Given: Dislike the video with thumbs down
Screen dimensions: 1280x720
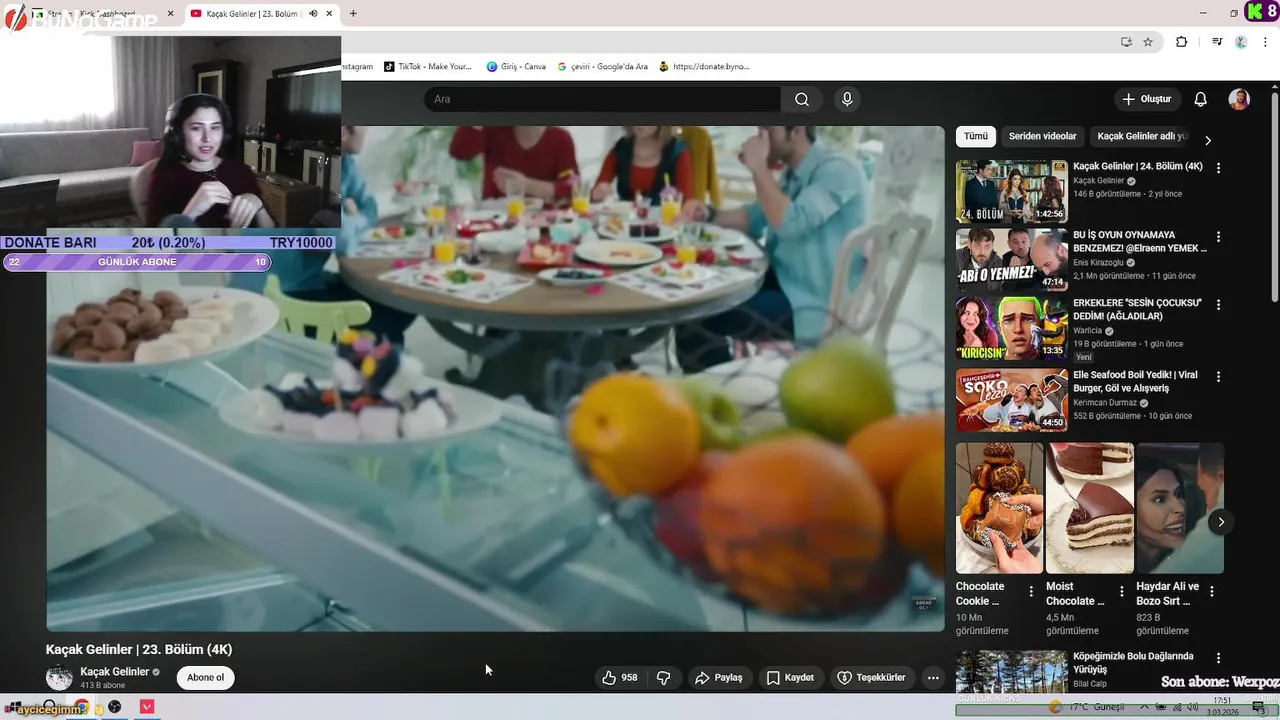Looking at the screenshot, I should coord(663,677).
